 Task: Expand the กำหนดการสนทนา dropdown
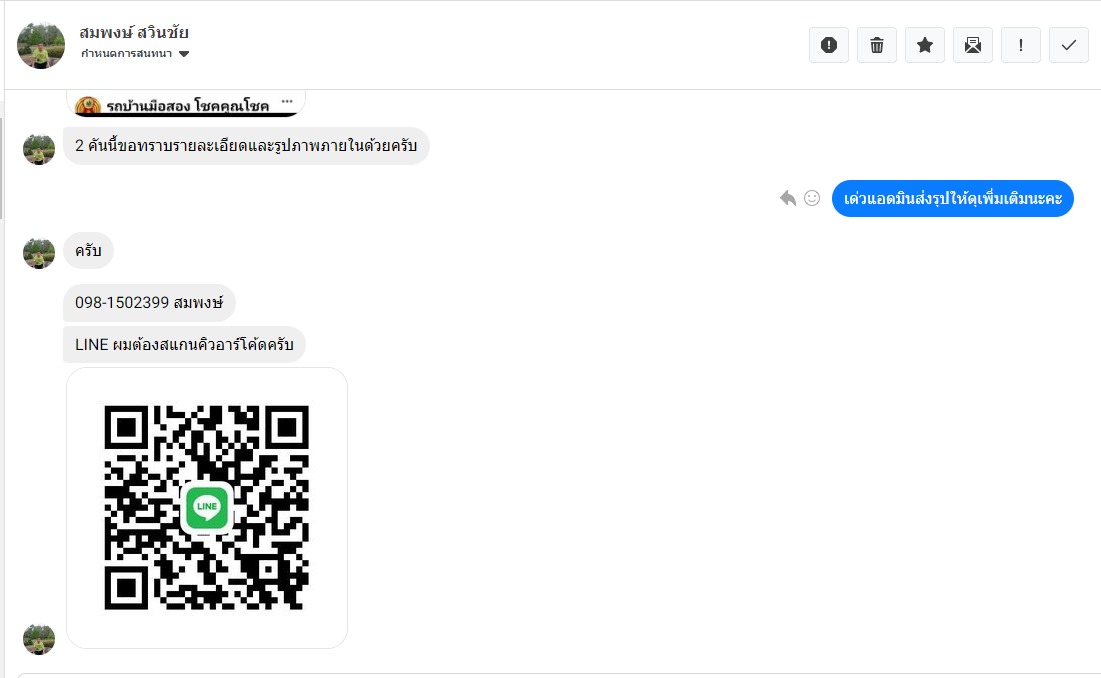[127, 54]
